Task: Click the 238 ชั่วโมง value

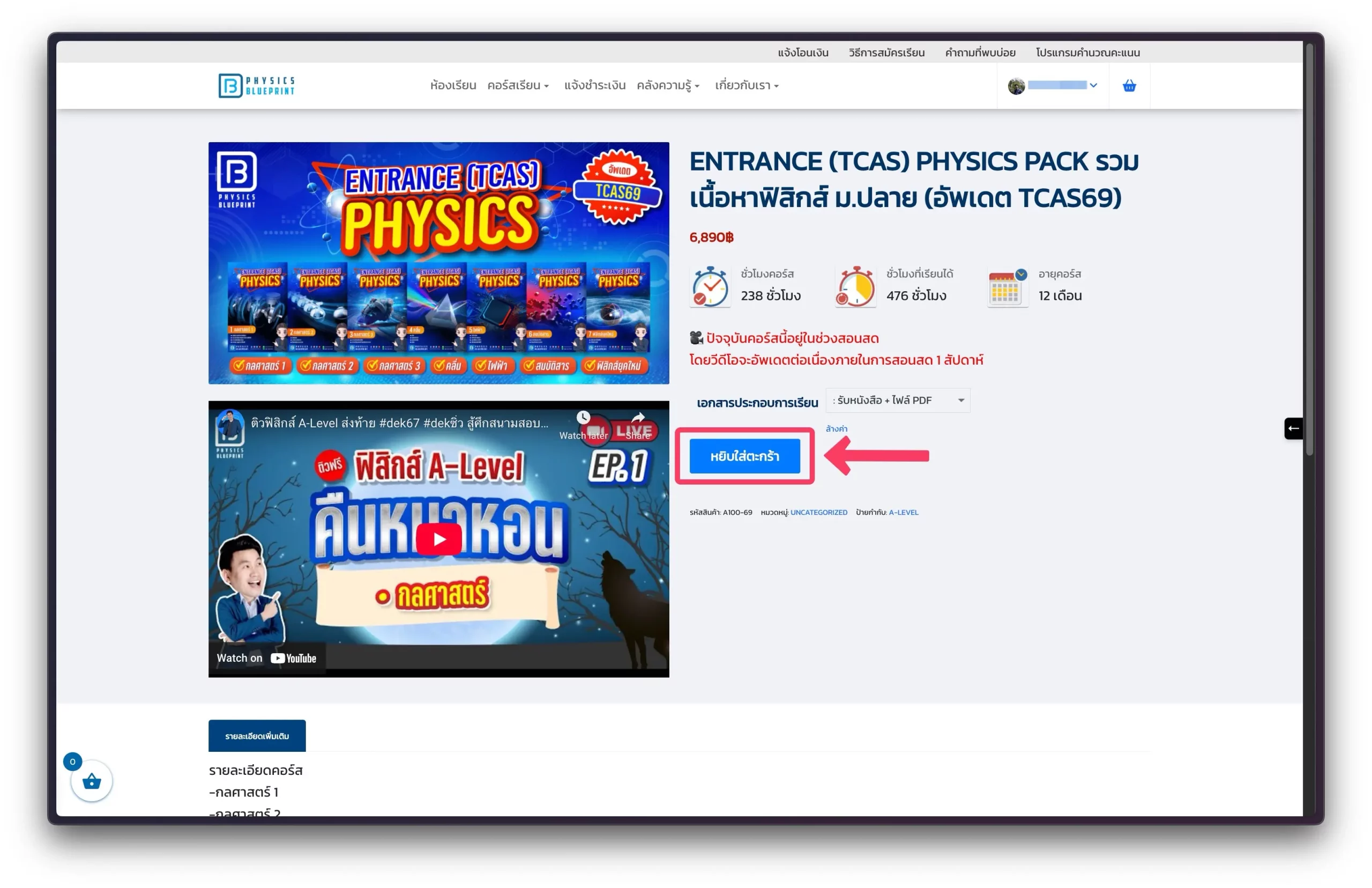Action: 771,296
